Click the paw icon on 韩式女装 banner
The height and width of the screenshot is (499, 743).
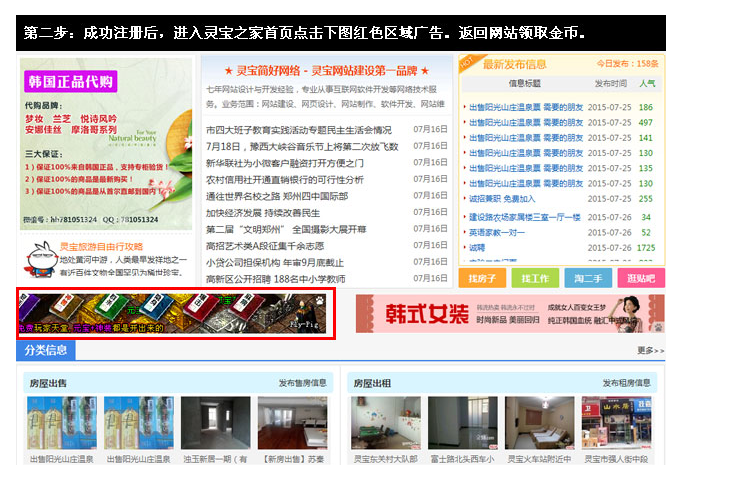[x=658, y=327]
